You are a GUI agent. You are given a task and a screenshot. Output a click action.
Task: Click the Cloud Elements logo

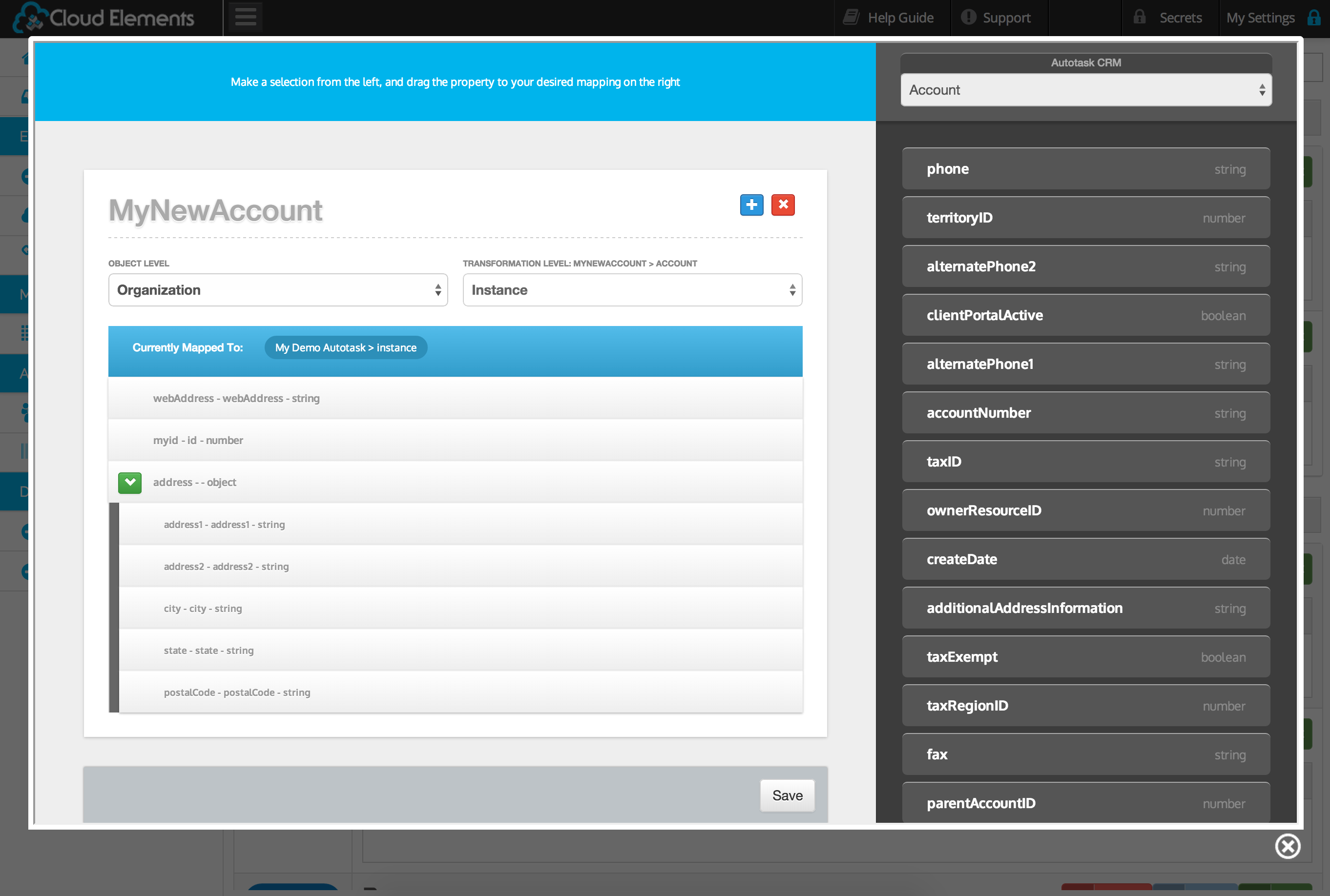(x=104, y=18)
